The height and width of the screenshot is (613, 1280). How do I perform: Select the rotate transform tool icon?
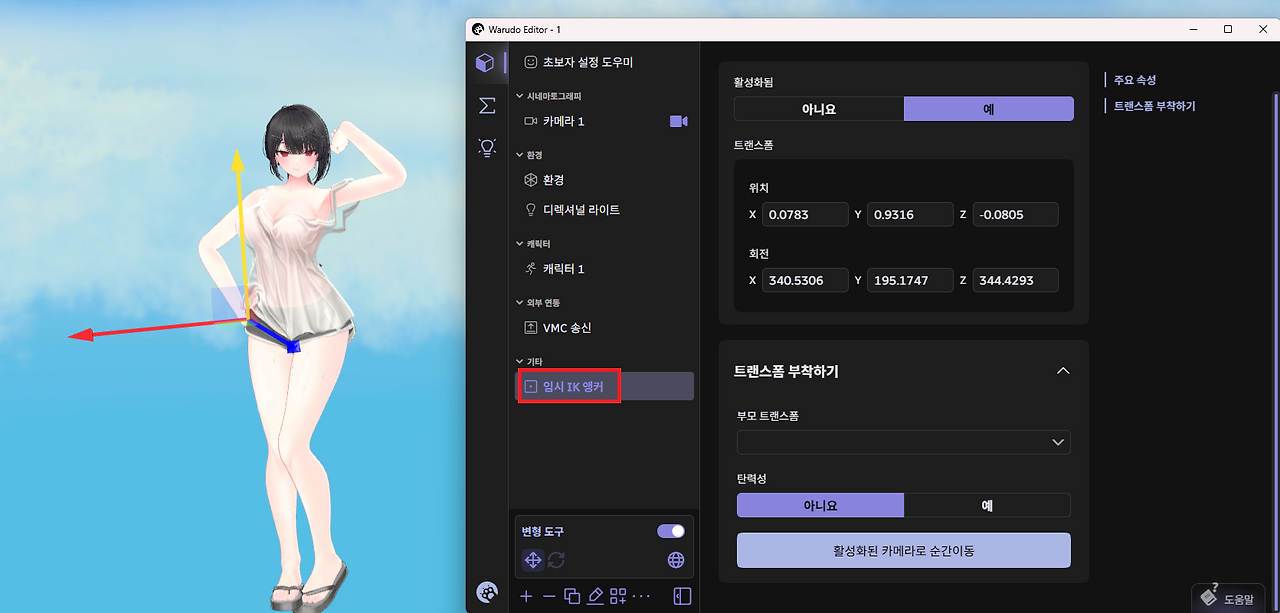556,560
